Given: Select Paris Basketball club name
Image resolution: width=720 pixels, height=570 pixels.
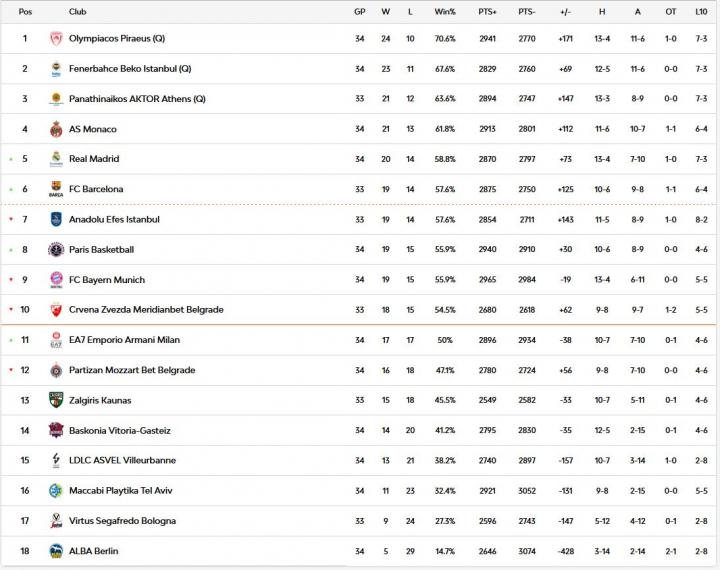Looking at the screenshot, I should coord(101,250).
